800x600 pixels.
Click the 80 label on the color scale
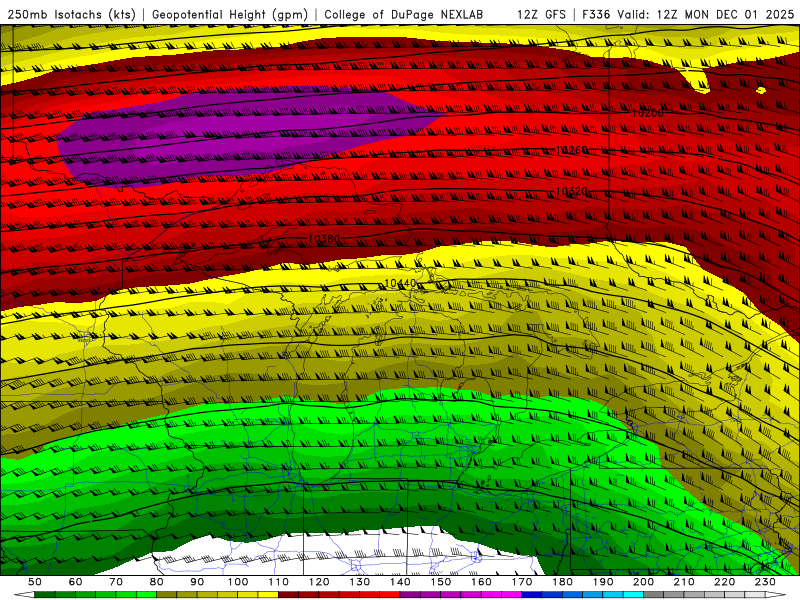(156, 582)
